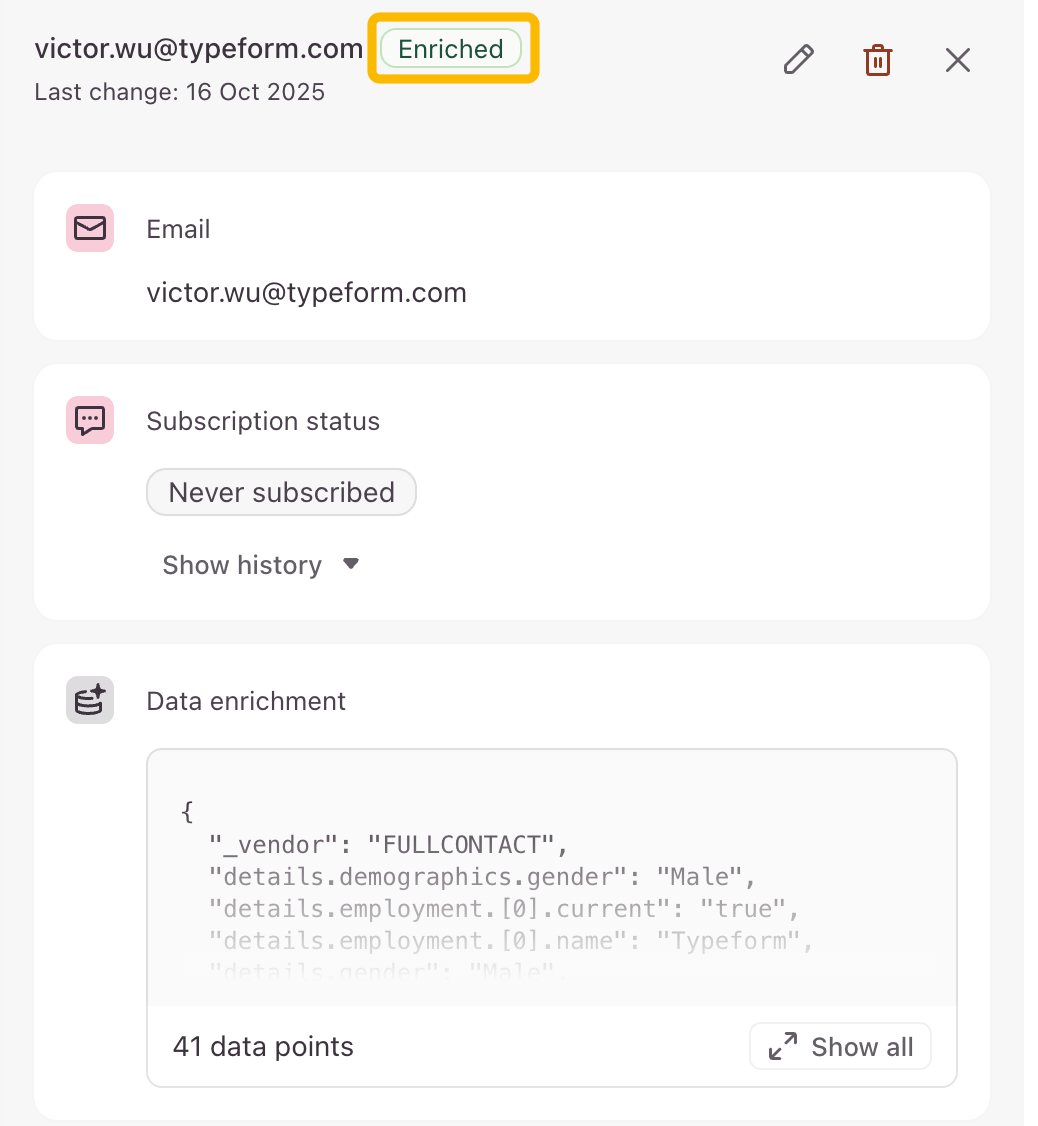Click the pencil edit icon
The width and height of the screenshot is (1038, 1126).
[797, 60]
